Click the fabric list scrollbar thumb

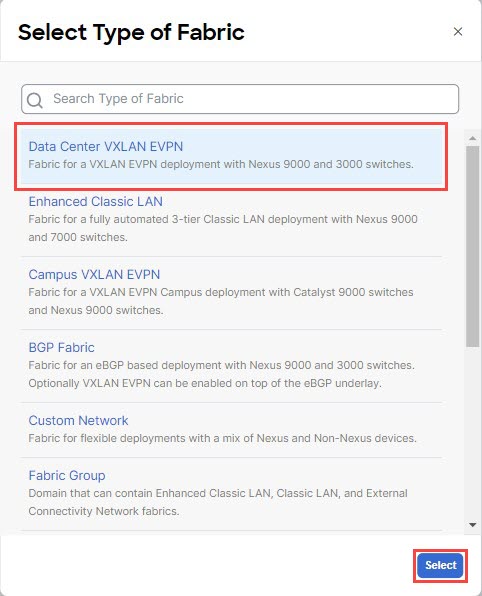(472, 246)
